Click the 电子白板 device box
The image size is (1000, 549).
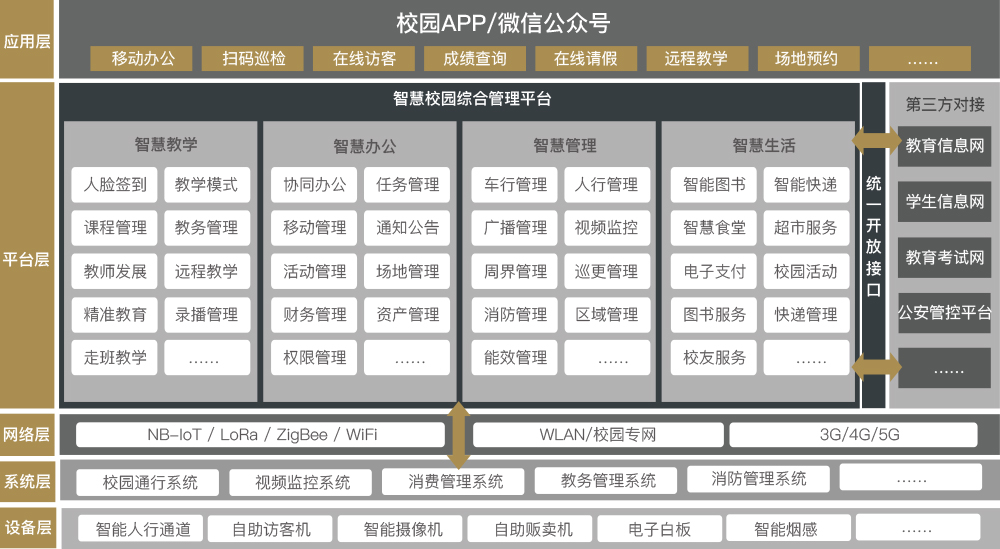(x=659, y=529)
